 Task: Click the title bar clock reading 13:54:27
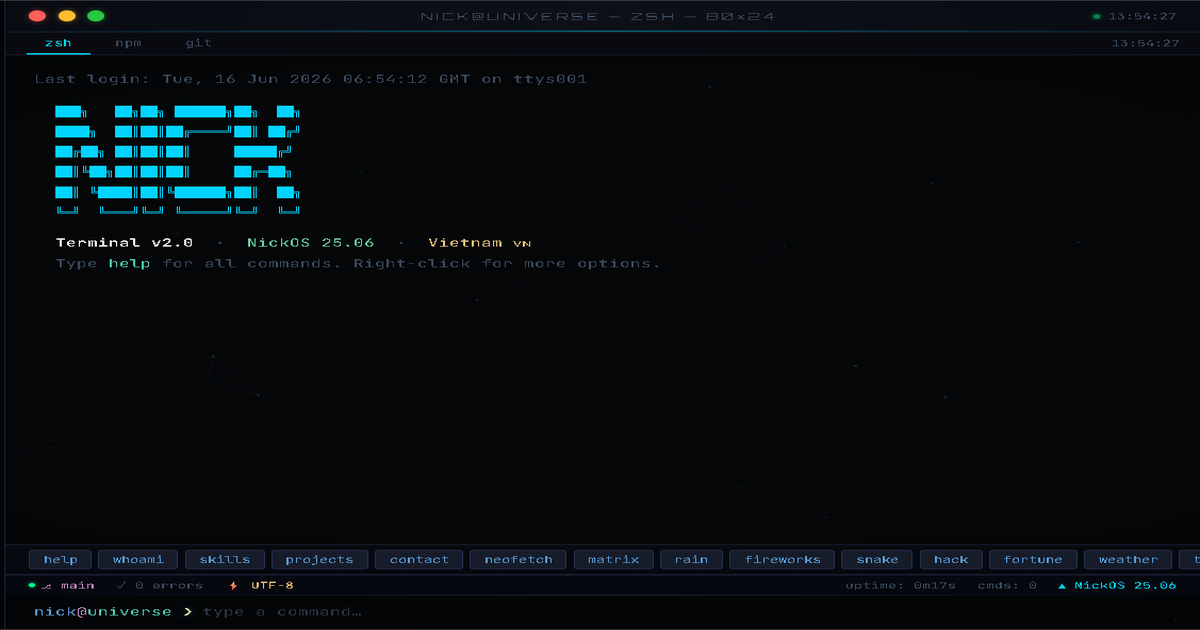[x=1144, y=16]
